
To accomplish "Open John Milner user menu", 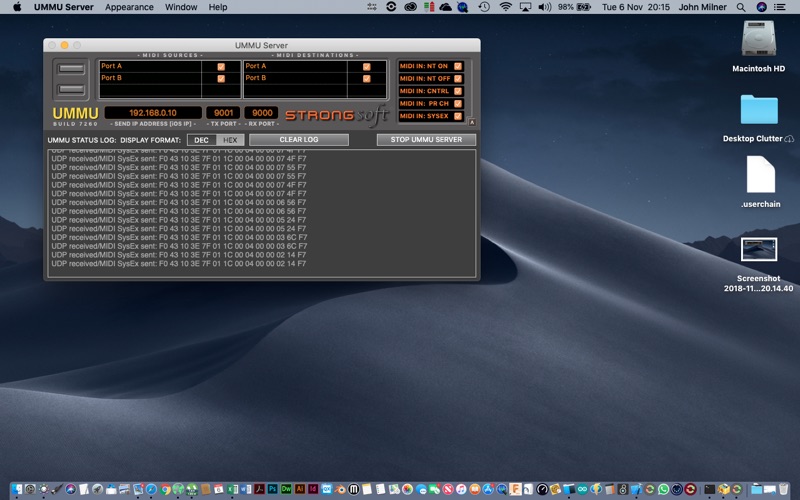I will click(703, 7).
